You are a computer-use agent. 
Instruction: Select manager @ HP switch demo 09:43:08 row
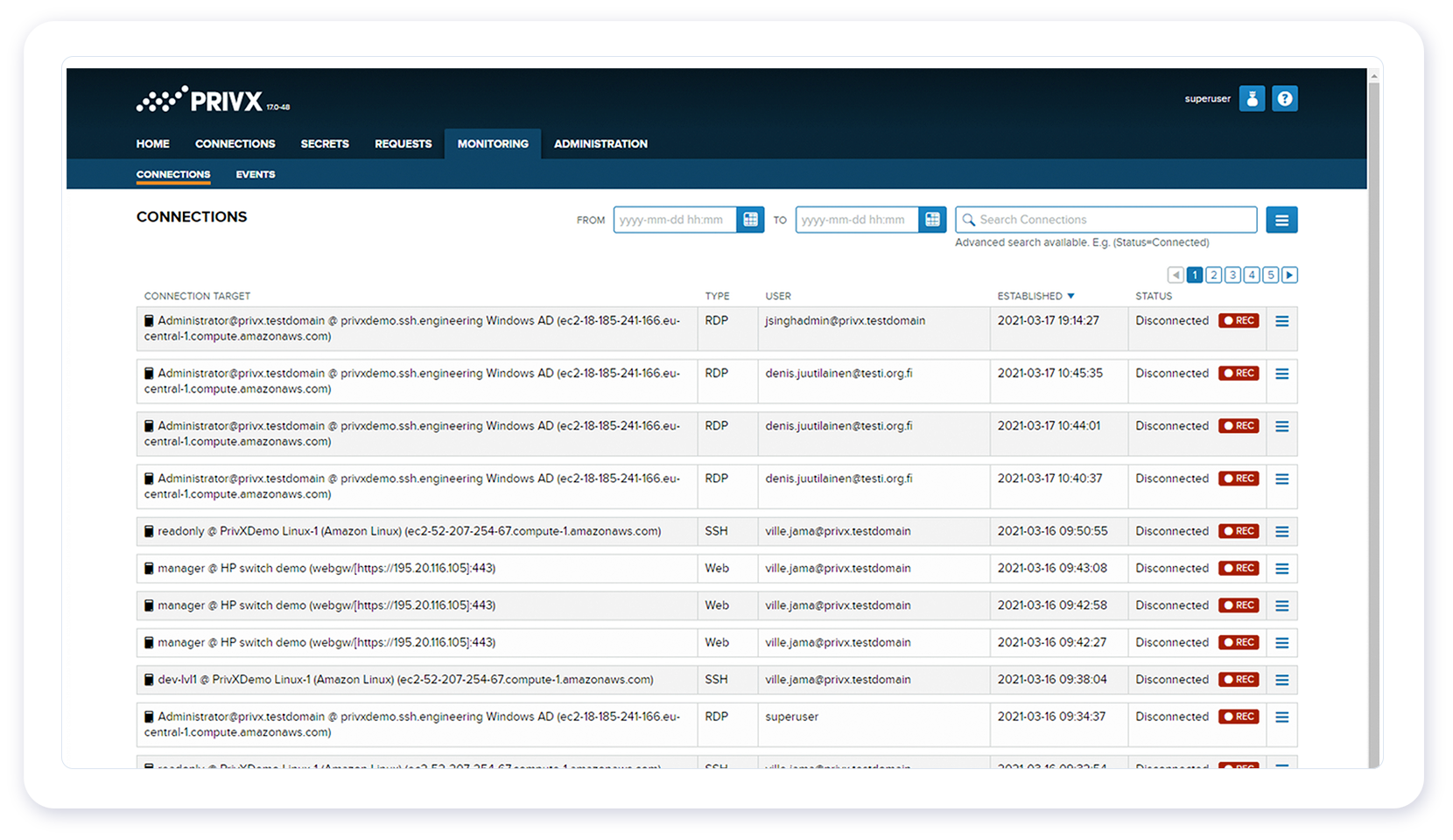coord(717,569)
